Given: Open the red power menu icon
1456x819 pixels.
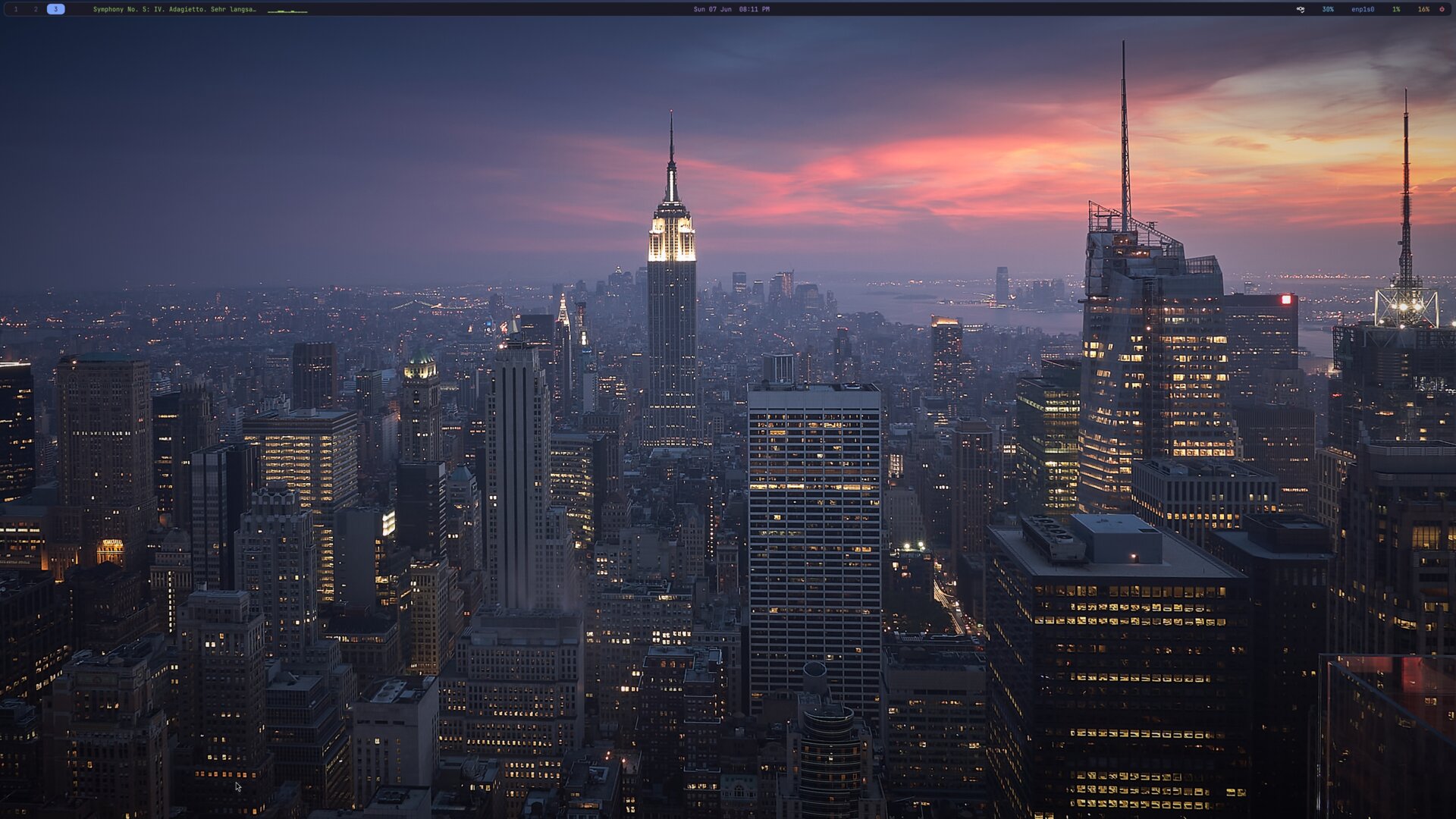Looking at the screenshot, I should click(1442, 9).
